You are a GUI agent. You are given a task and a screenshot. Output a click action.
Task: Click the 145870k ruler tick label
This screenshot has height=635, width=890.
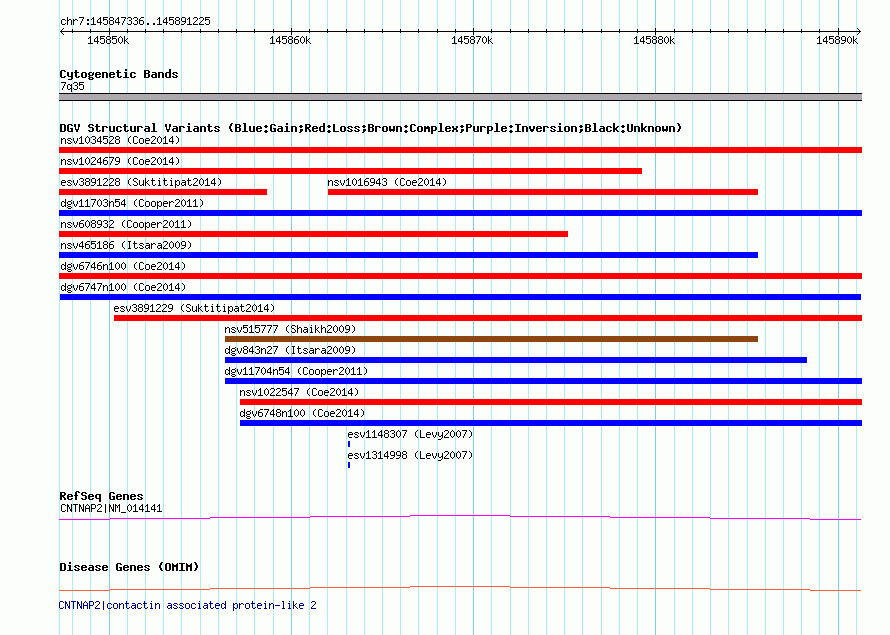coord(472,40)
